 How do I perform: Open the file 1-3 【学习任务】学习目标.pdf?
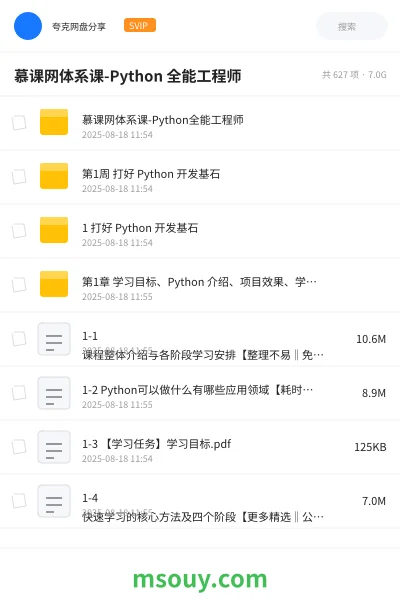coord(157,444)
